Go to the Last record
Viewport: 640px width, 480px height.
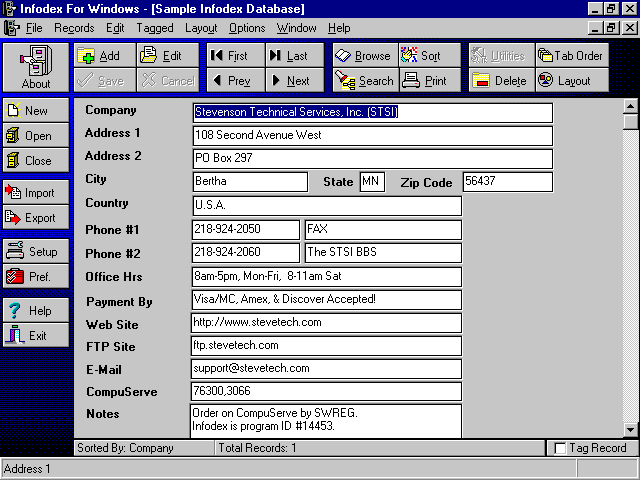coord(290,56)
